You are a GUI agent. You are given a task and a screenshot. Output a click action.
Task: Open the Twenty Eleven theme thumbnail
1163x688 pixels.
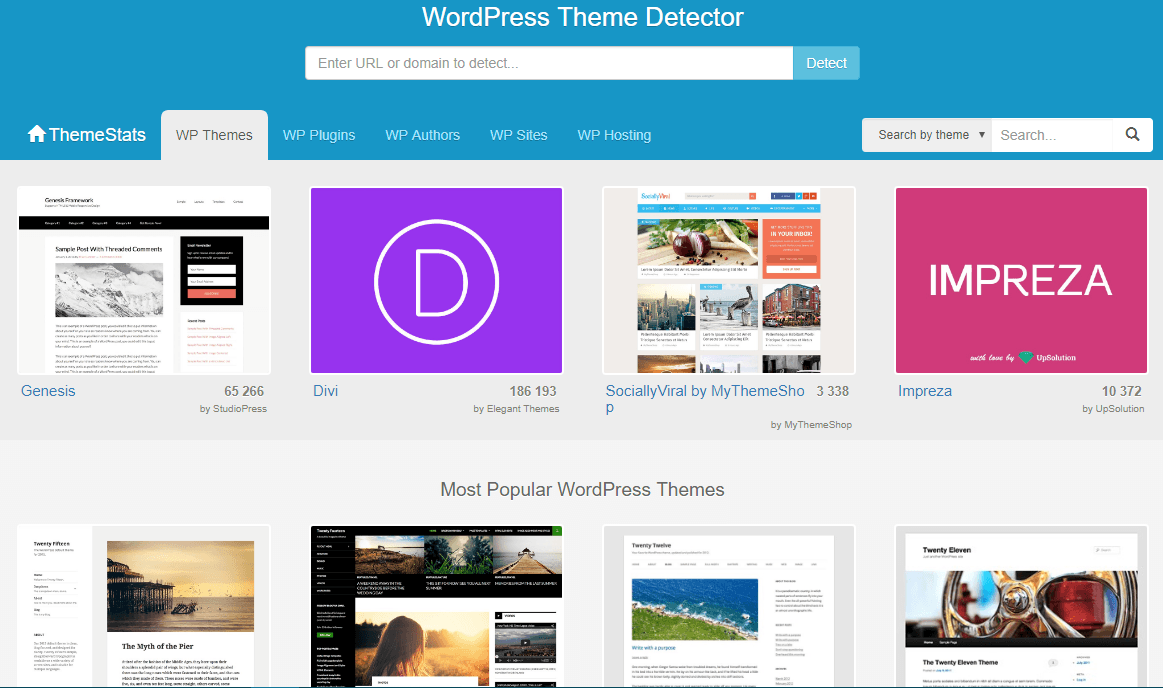coord(1021,606)
